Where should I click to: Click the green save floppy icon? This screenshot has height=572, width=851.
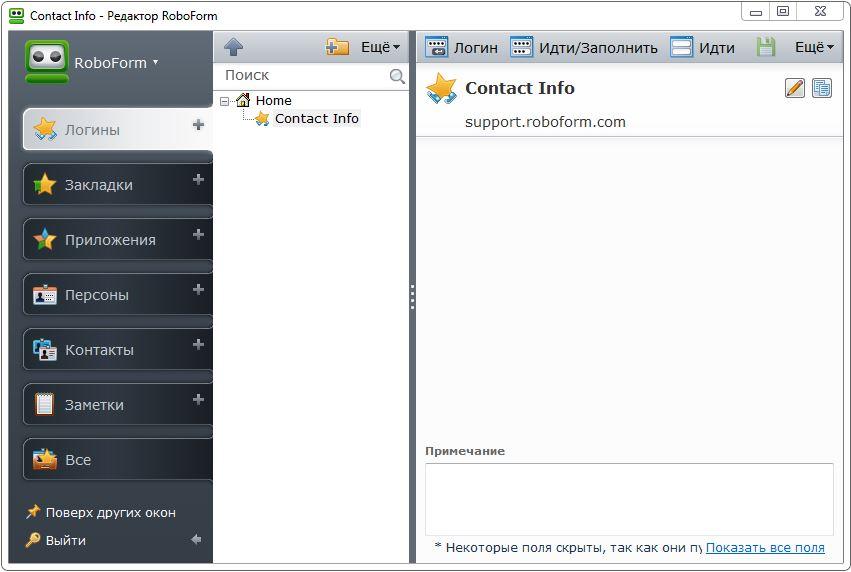click(766, 47)
